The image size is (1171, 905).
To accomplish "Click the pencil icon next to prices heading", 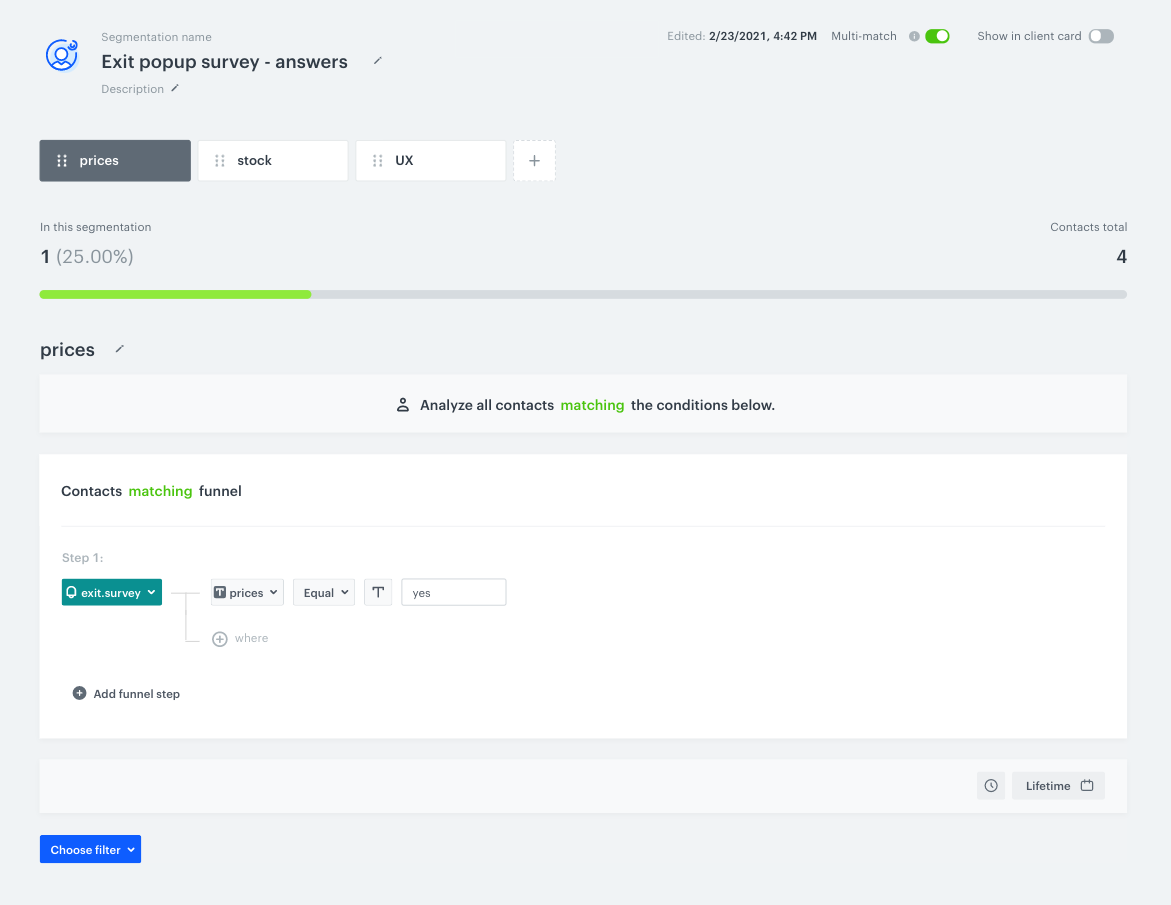I will pyautogui.click(x=118, y=349).
